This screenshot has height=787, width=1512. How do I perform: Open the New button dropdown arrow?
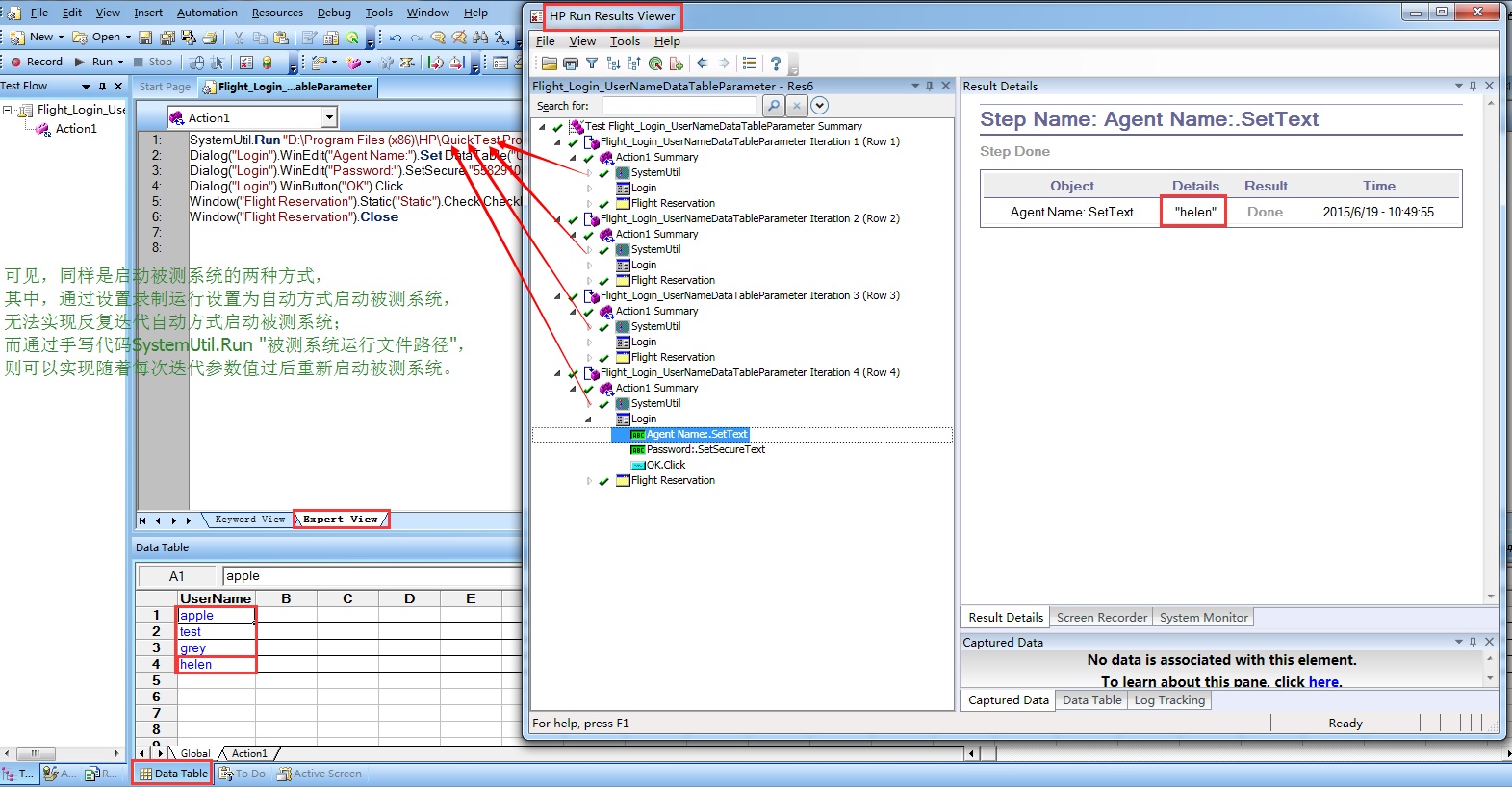click(x=61, y=38)
